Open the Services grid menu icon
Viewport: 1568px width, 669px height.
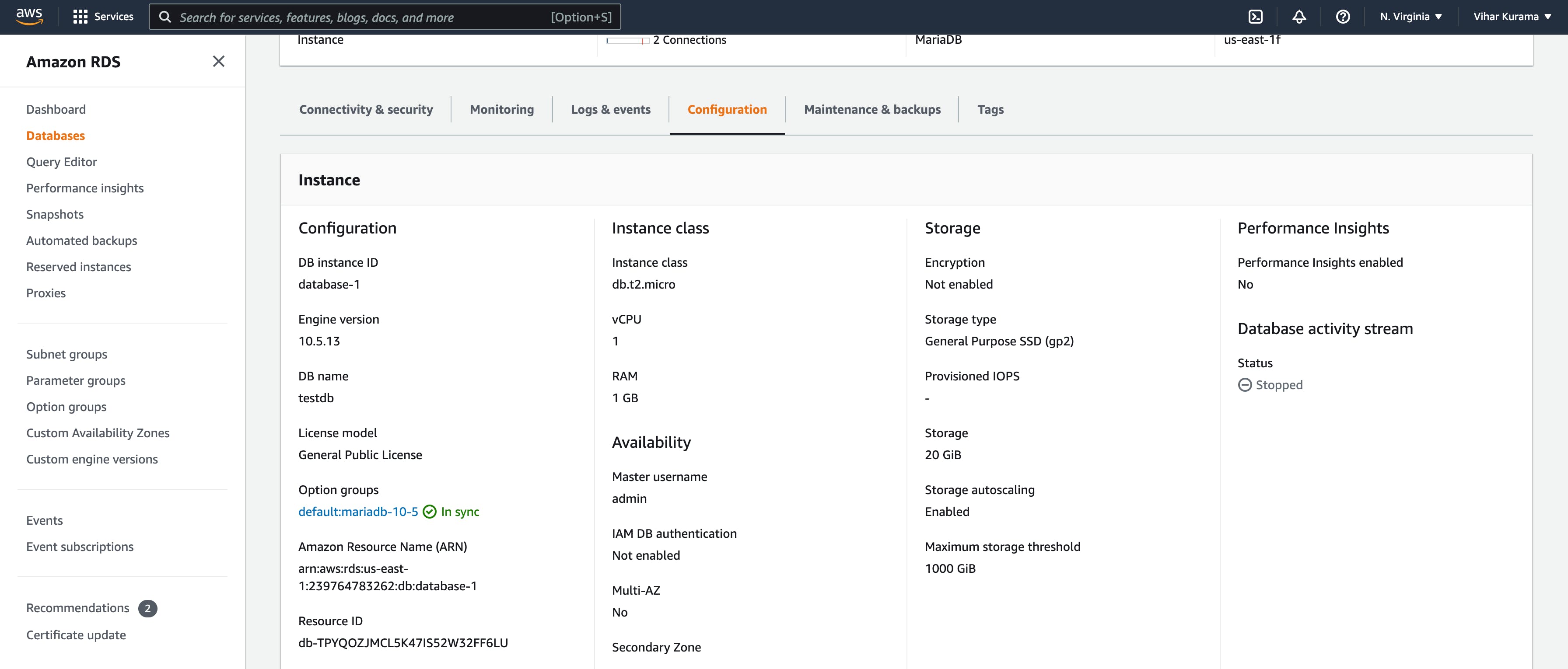80,17
